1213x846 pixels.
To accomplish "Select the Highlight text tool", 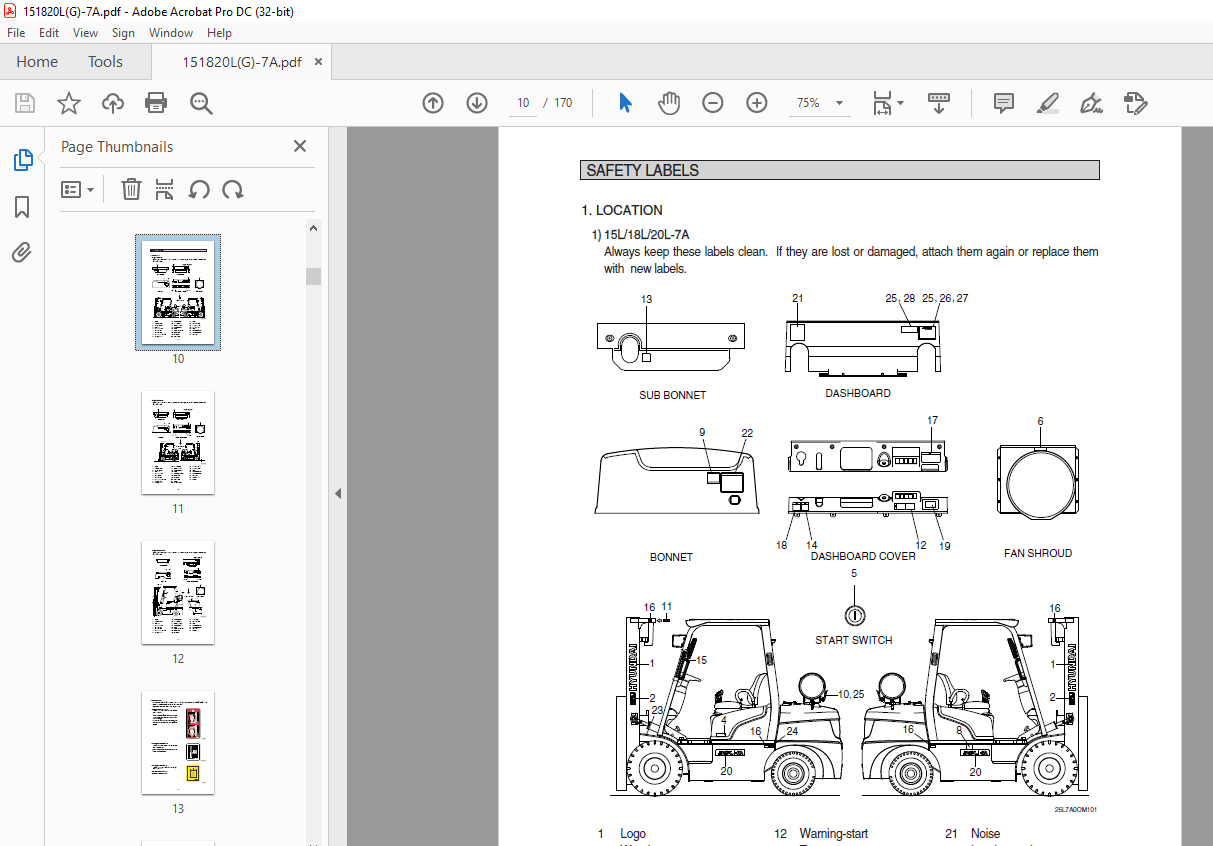I will pos(1047,103).
